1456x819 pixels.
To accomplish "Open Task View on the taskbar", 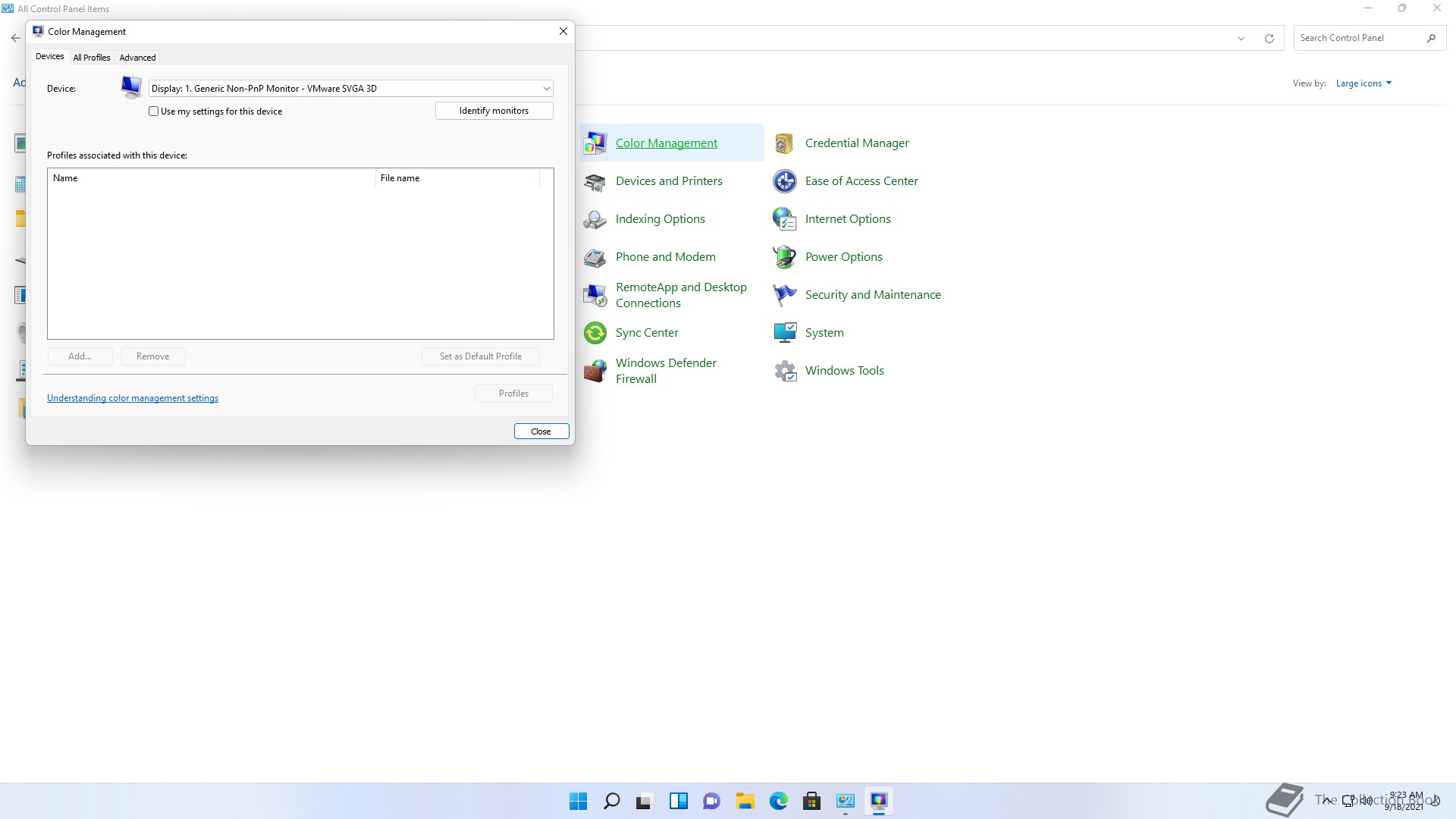I will (x=645, y=801).
